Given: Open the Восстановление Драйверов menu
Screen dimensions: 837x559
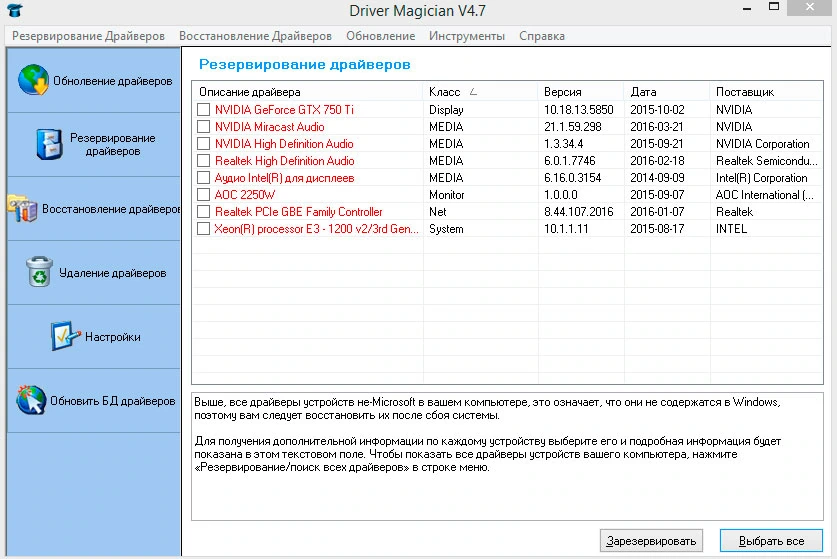Looking at the screenshot, I should (x=255, y=36).
